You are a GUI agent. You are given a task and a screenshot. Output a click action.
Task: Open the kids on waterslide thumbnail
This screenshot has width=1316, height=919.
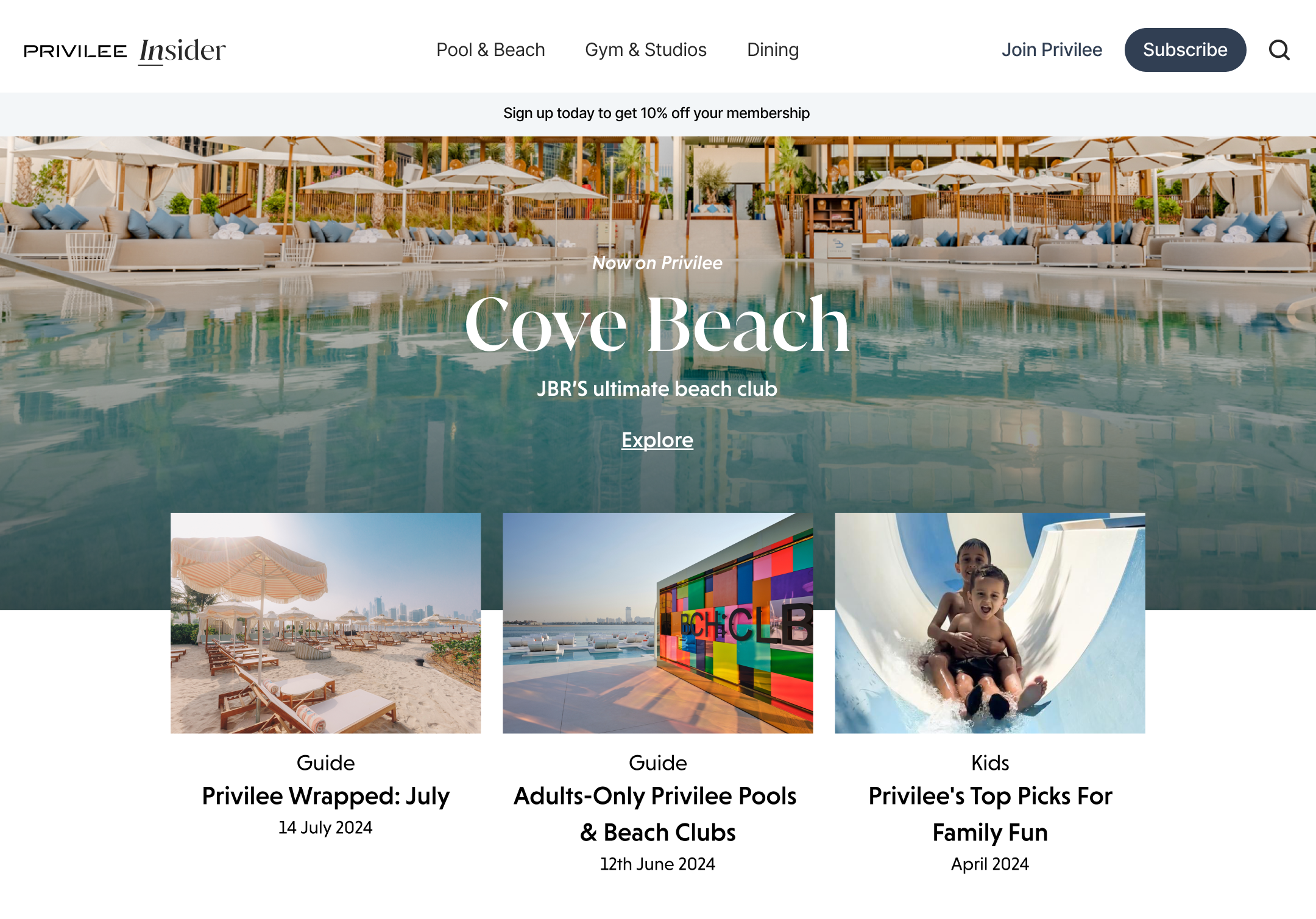tap(990, 623)
